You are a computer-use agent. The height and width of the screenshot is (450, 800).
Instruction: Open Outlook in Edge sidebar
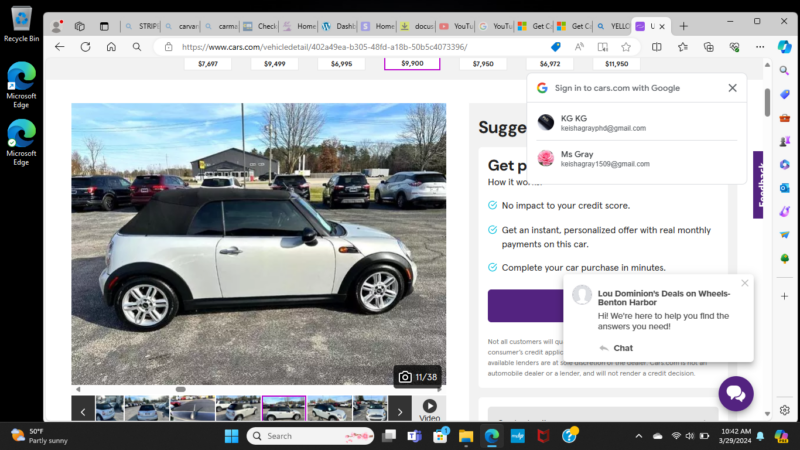point(784,188)
